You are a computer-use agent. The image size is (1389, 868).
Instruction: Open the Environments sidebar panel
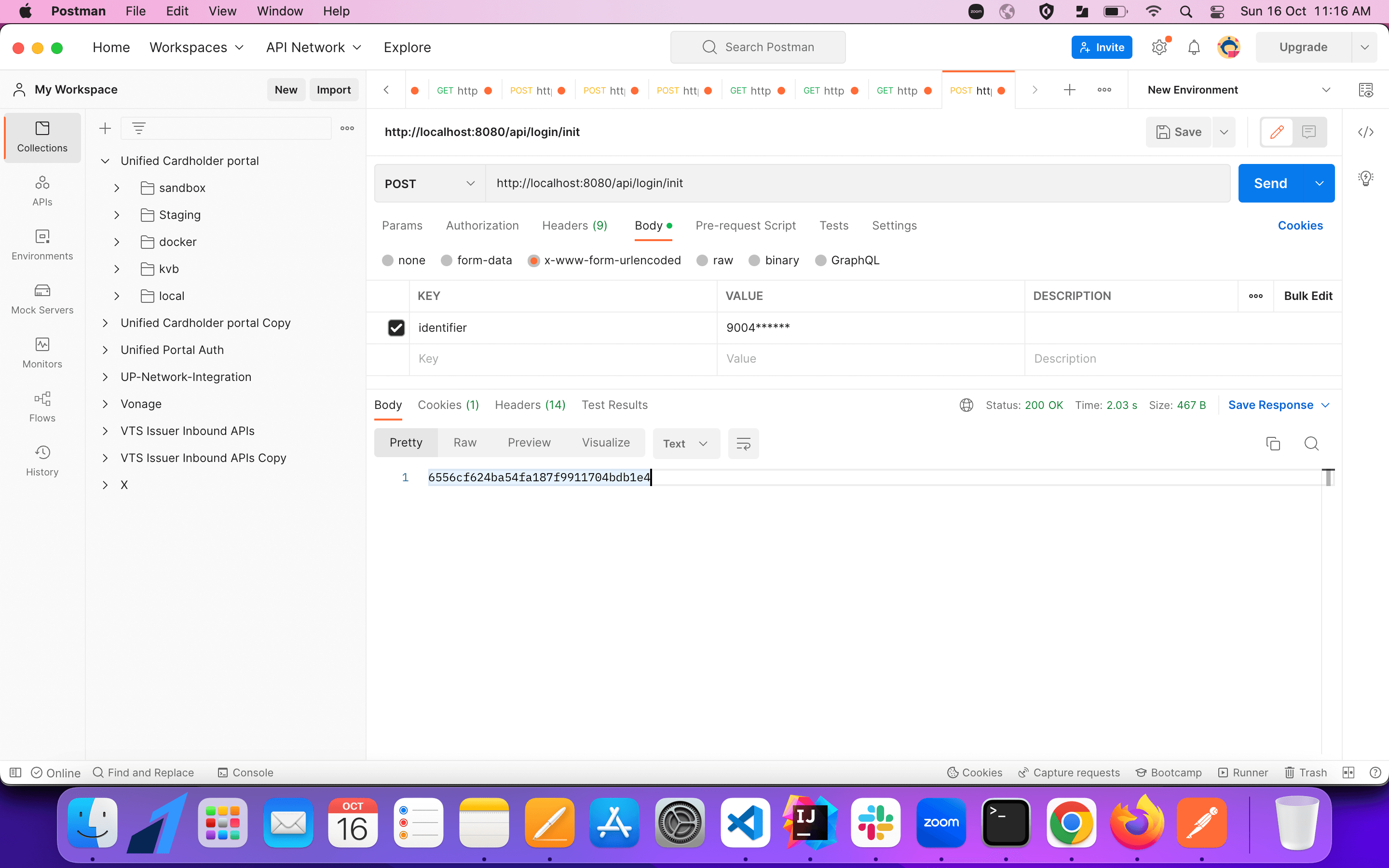tap(42, 245)
